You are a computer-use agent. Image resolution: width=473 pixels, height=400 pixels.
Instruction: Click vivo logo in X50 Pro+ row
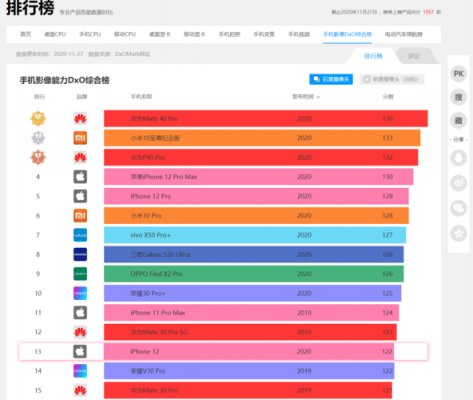pyautogui.click(x=80, y=235)
